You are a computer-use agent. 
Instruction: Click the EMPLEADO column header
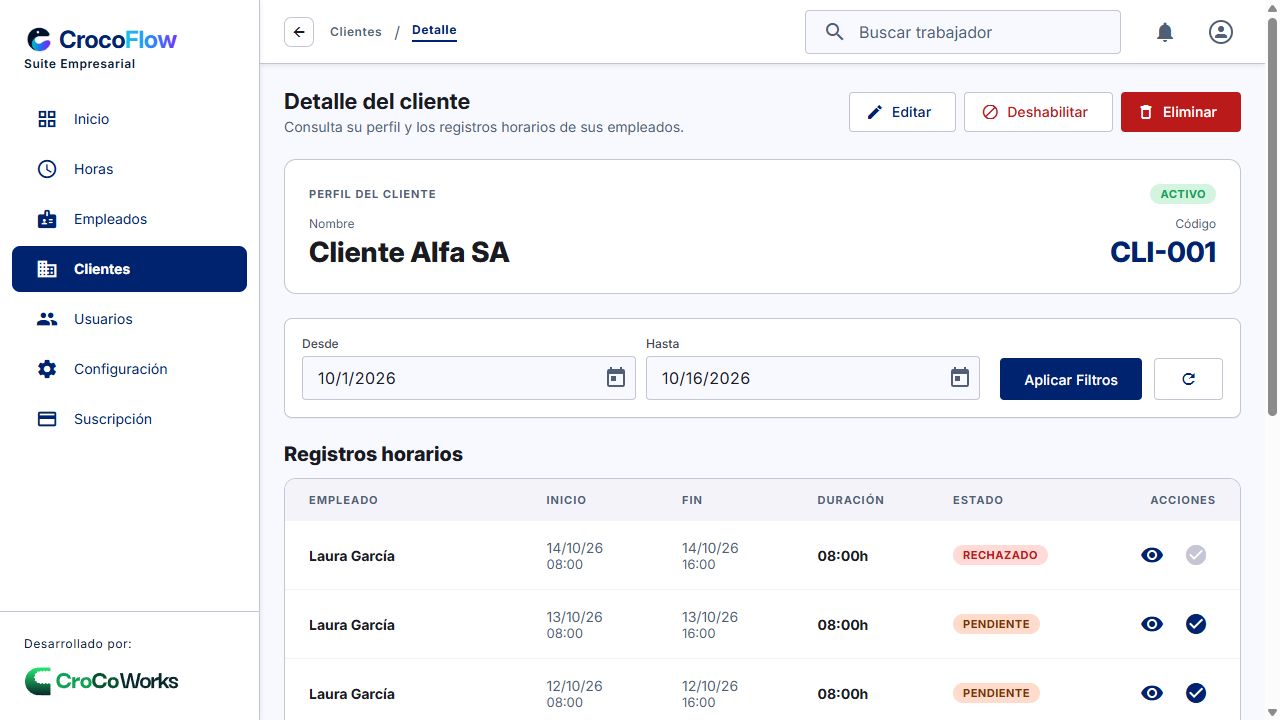coord(343,500)
